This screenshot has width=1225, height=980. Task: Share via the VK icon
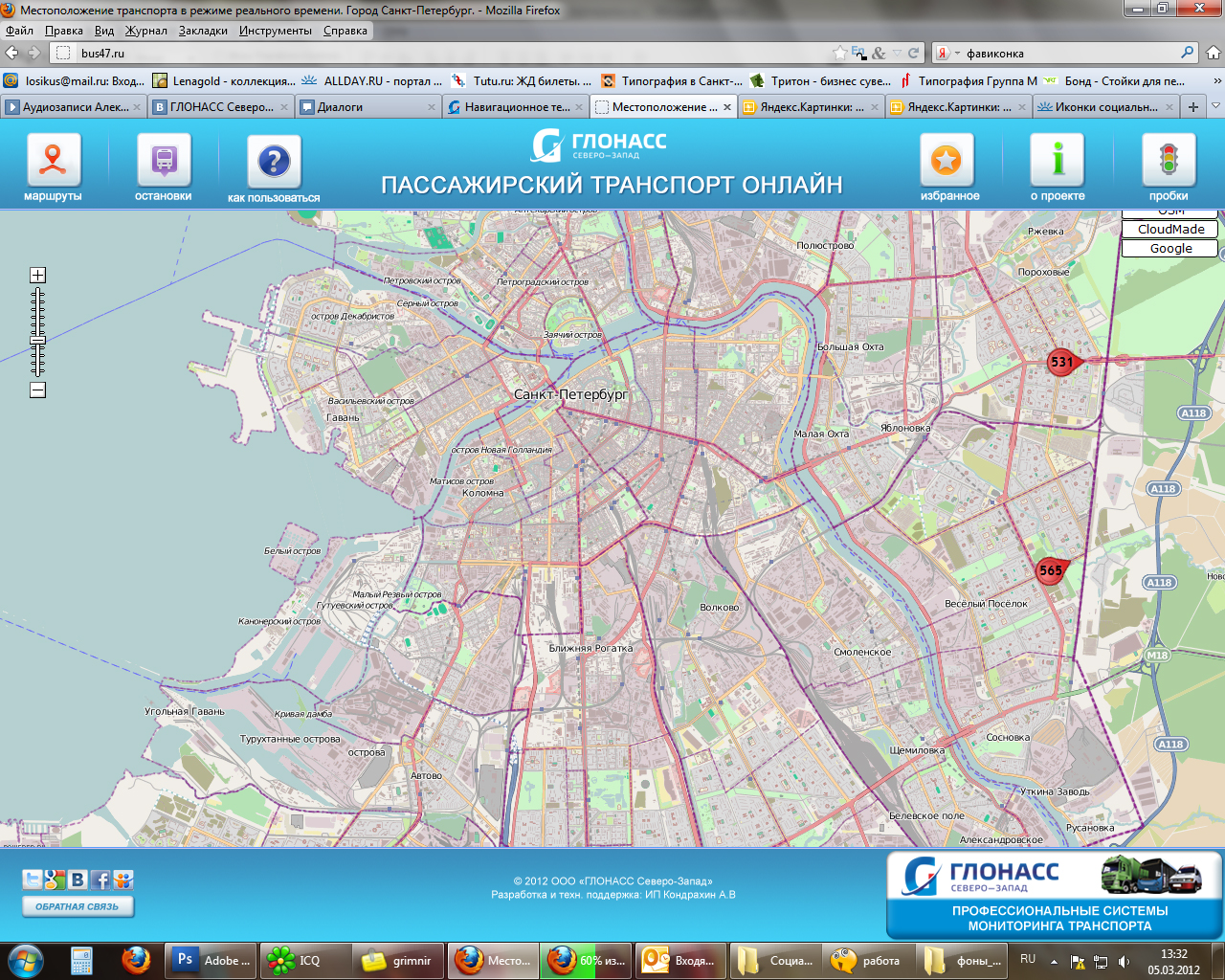click(78, 880)
